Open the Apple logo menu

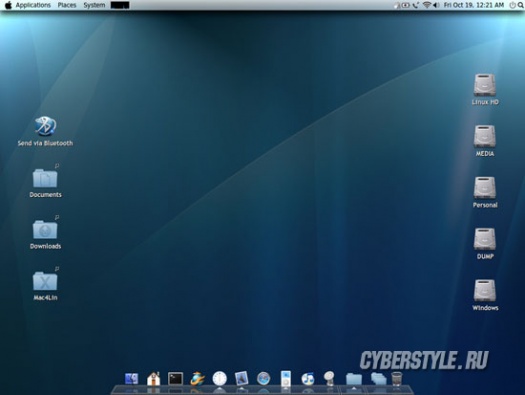pos(8,5)
